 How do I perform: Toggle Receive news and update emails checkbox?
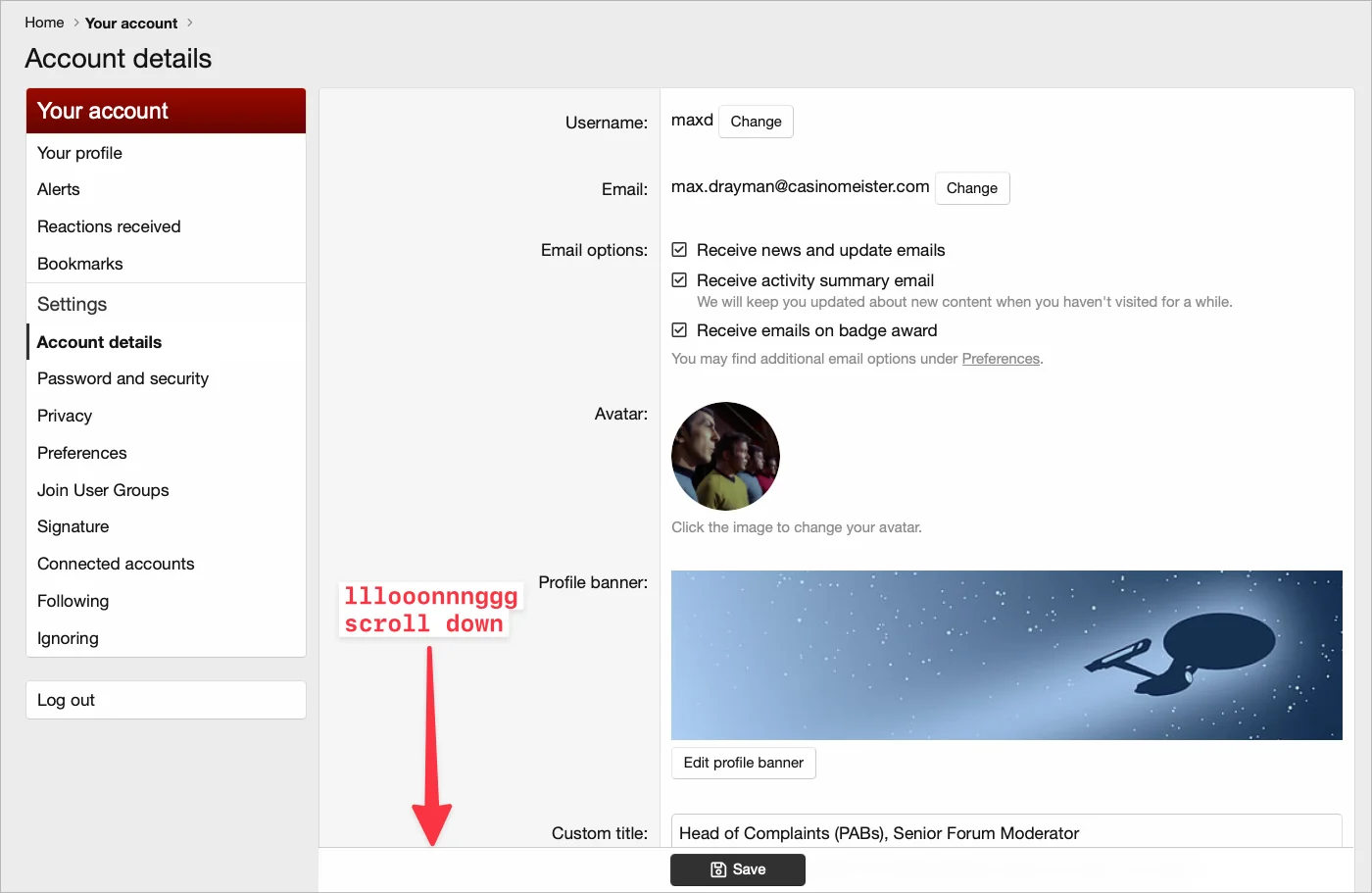679,250
